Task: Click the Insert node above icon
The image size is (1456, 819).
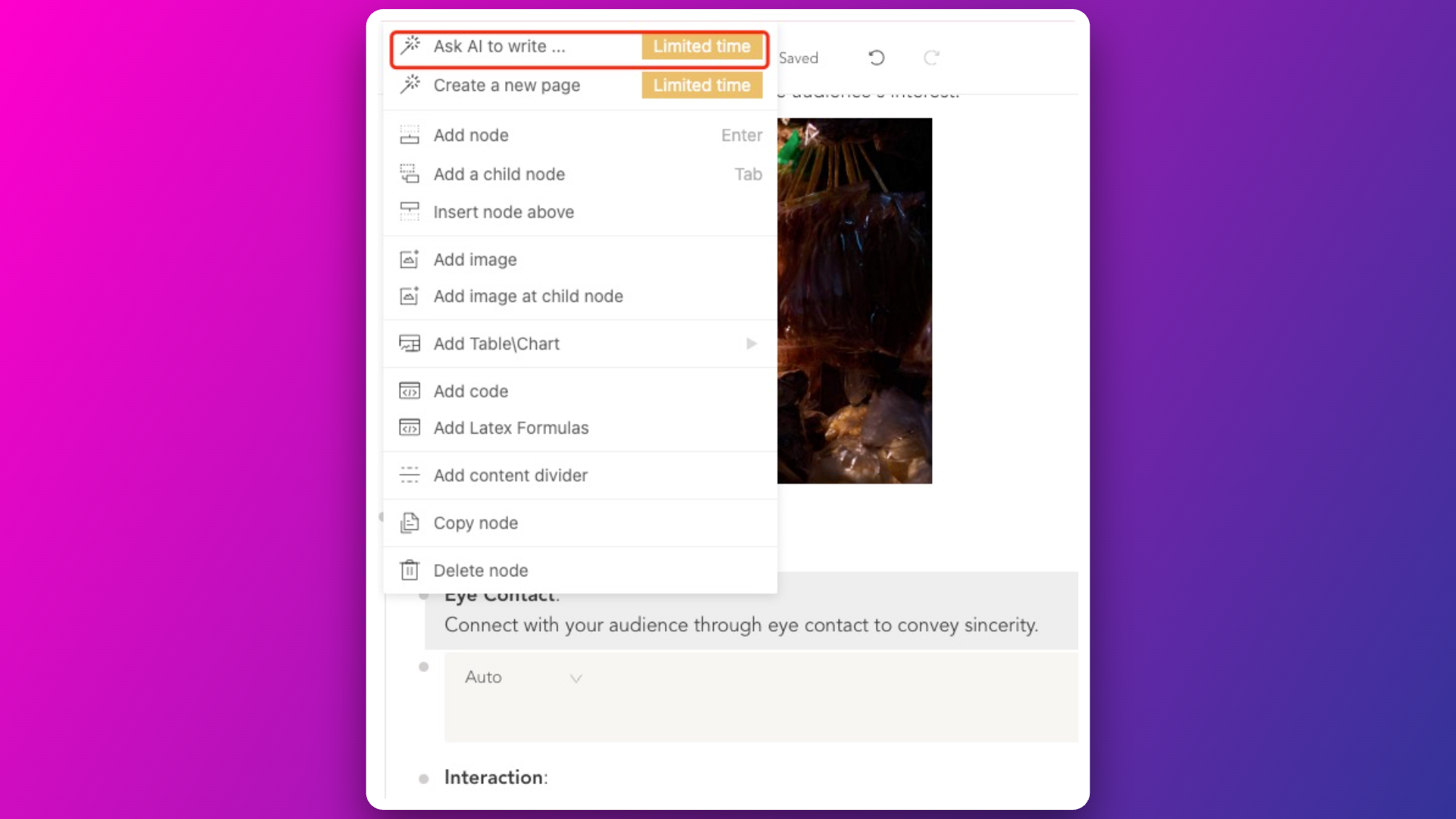Action: 409,212
